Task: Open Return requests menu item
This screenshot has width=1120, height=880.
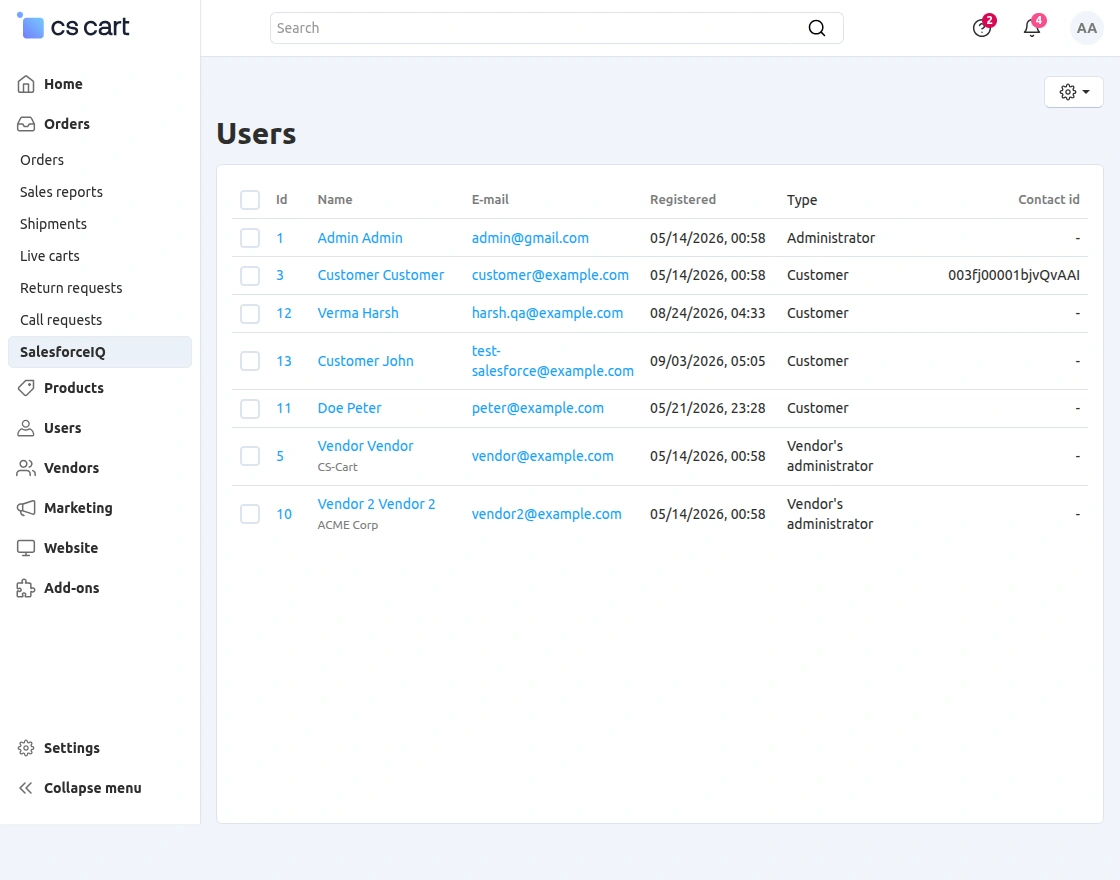Action: click(71, 288)
